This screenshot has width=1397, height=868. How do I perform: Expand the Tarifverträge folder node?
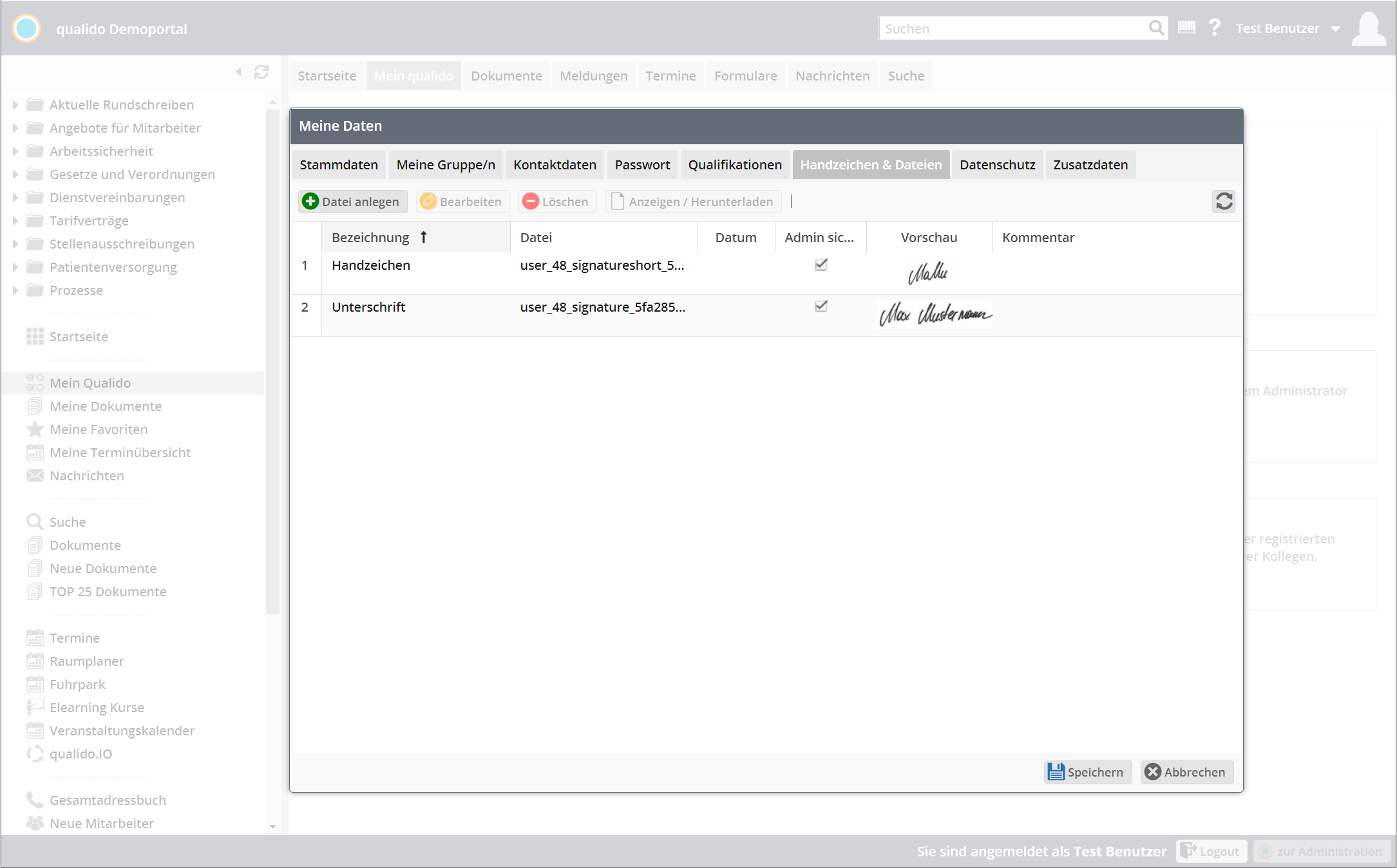pyautogui.click(x=15, y=221)
